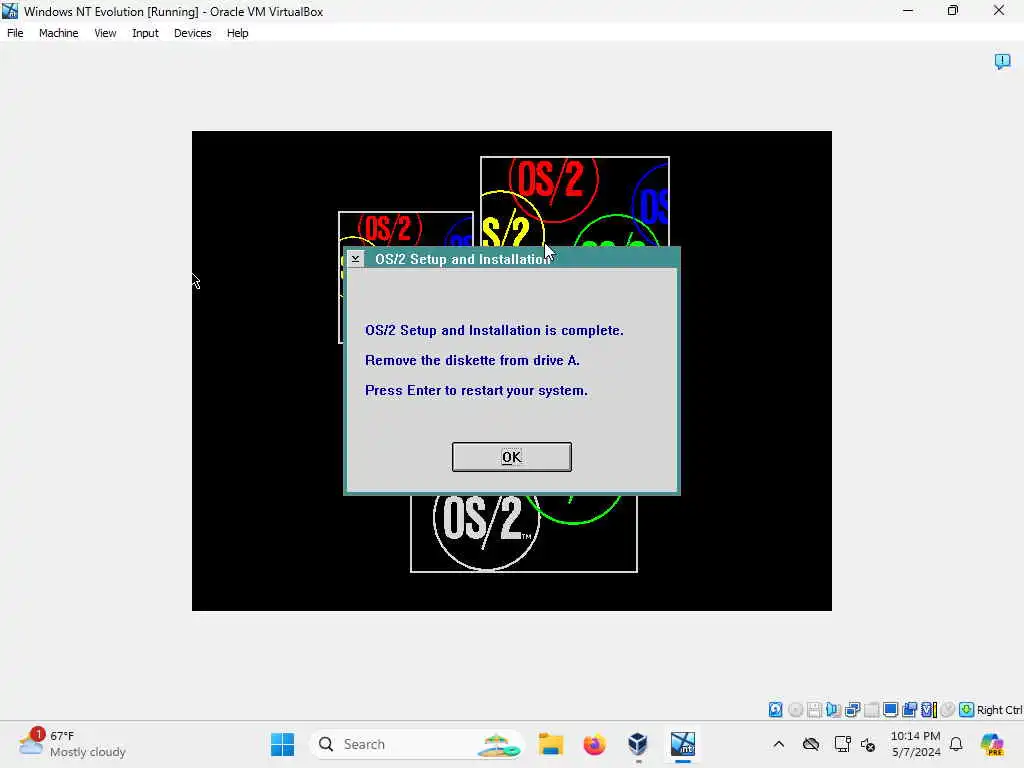Open the Machine menu

tap(58, 33)
